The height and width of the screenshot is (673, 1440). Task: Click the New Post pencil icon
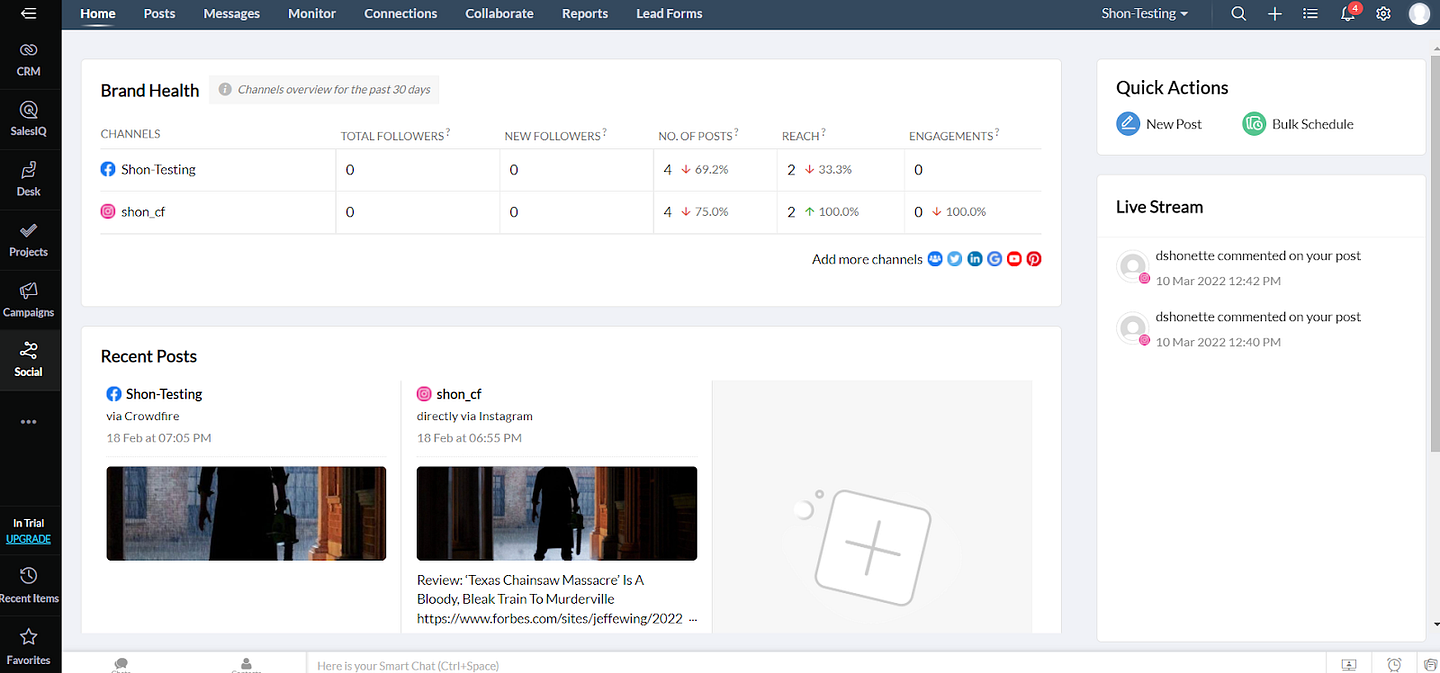point(1128,124)
